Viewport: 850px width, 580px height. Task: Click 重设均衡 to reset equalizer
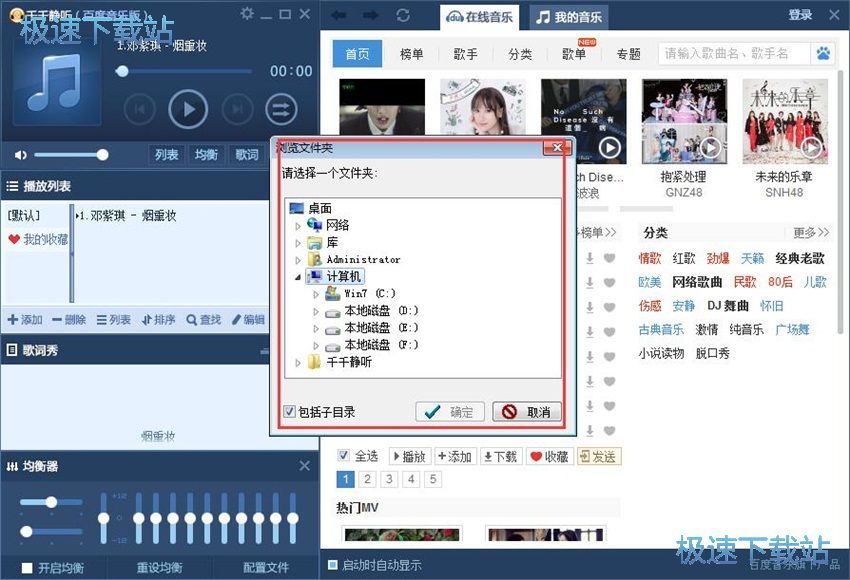click(x=159, y=568)
